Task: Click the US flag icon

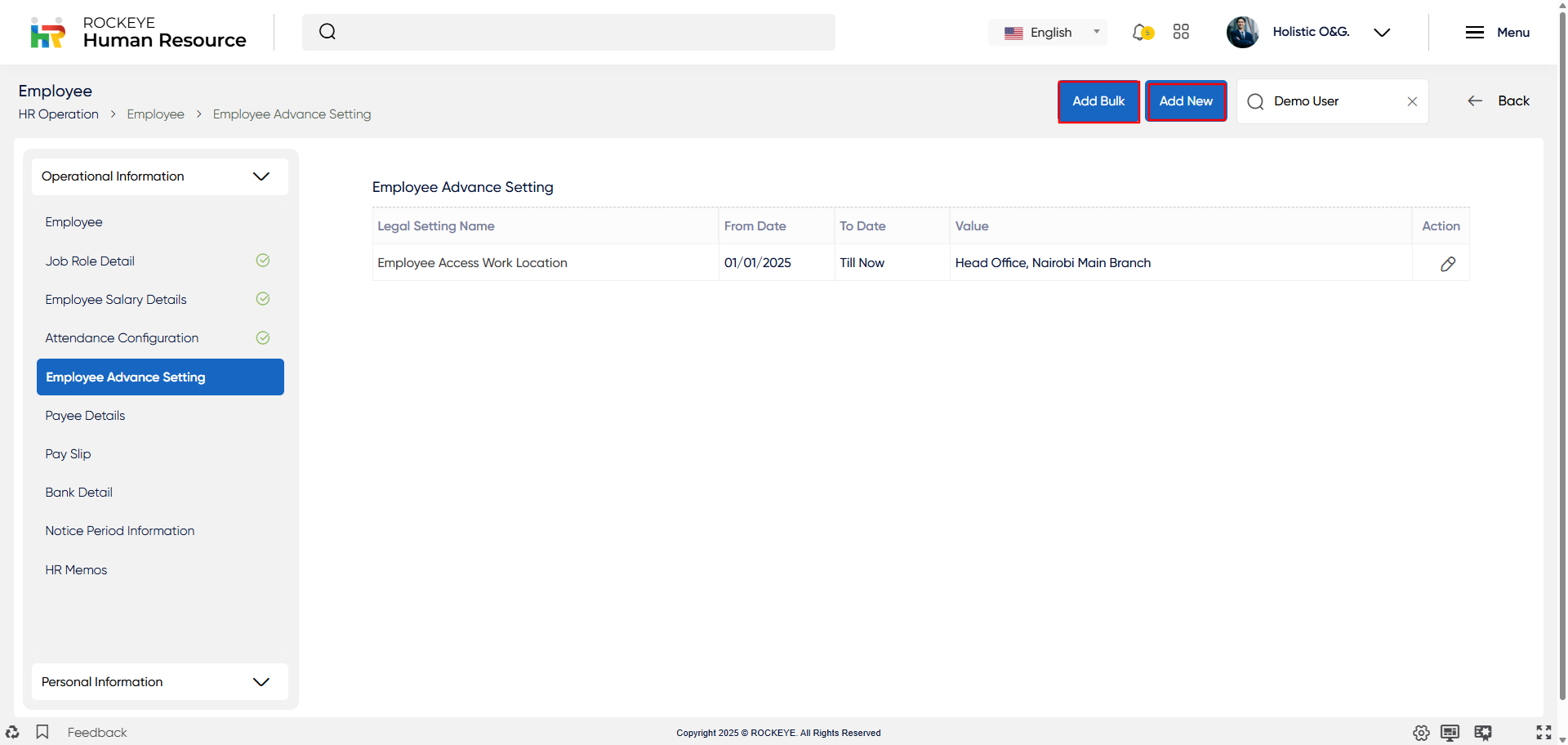Action: click(x=1013, y=33)
